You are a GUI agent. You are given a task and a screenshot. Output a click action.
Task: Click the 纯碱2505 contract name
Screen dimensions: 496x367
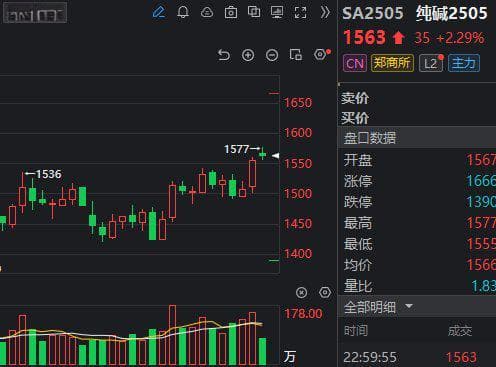(x=451, y=13)
